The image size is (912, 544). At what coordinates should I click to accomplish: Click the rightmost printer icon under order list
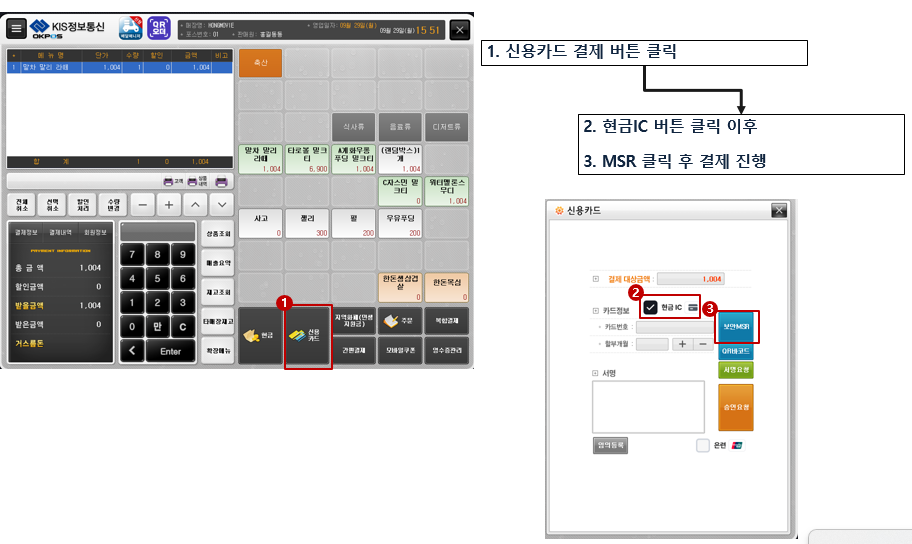221,181
